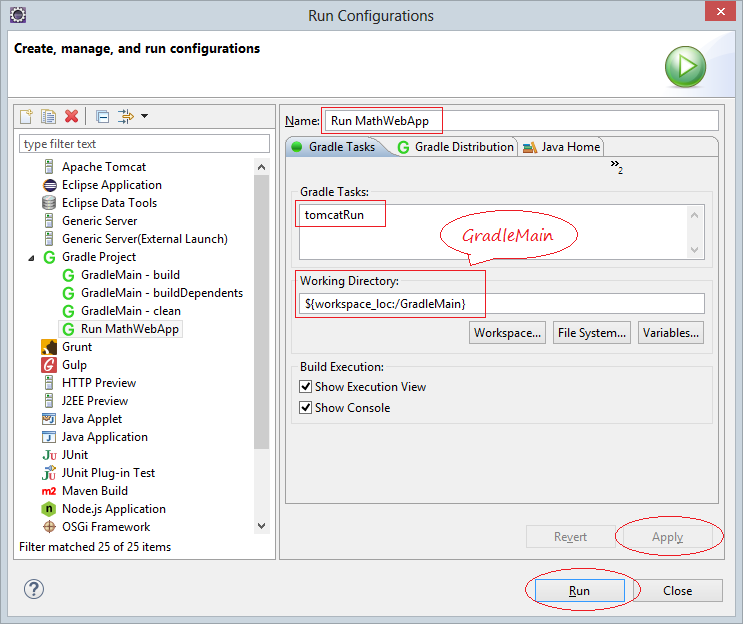Click the Apache Tomcat server icon

click(x=49, y=167)
